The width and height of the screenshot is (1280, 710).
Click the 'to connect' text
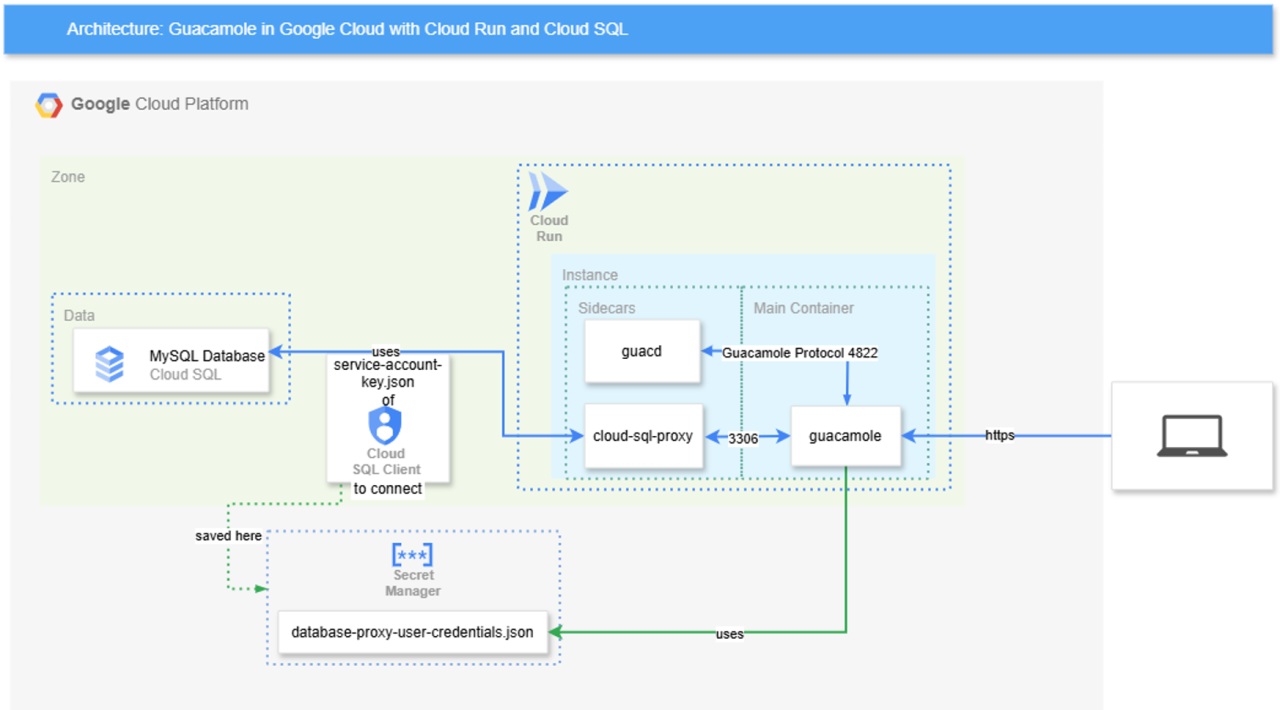point(388,489)
